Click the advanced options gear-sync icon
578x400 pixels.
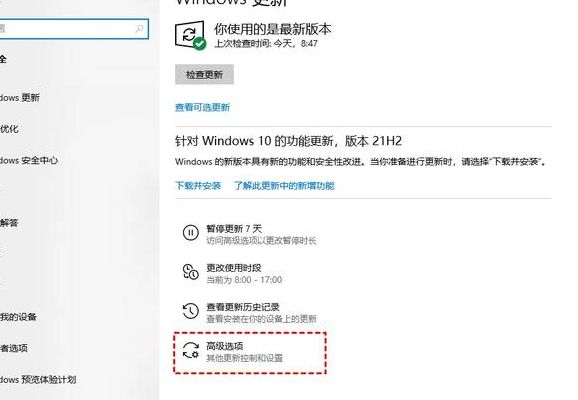[x=191, y=350]
